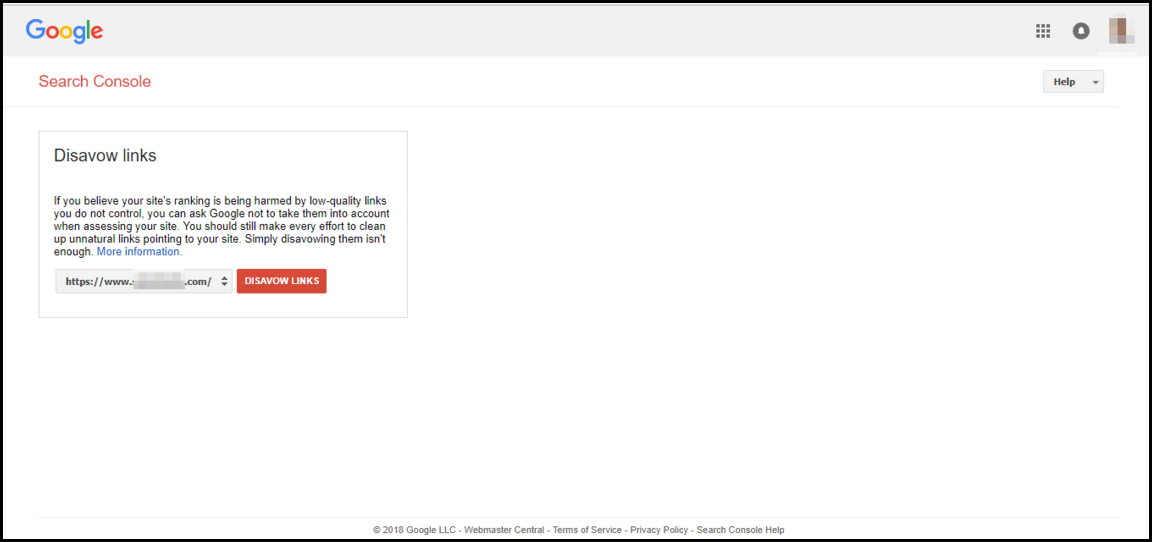
Task: Click the © 2018 Google LLC text
Action: [x=414, y=530]
